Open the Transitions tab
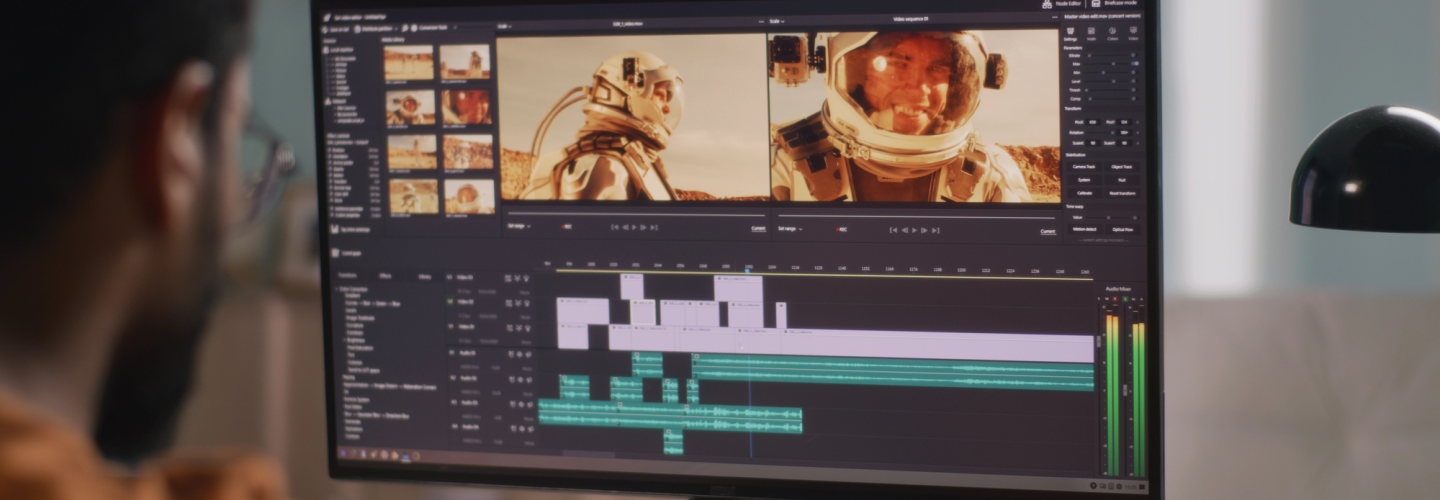The image size is (1440, 500). [347, 276]
